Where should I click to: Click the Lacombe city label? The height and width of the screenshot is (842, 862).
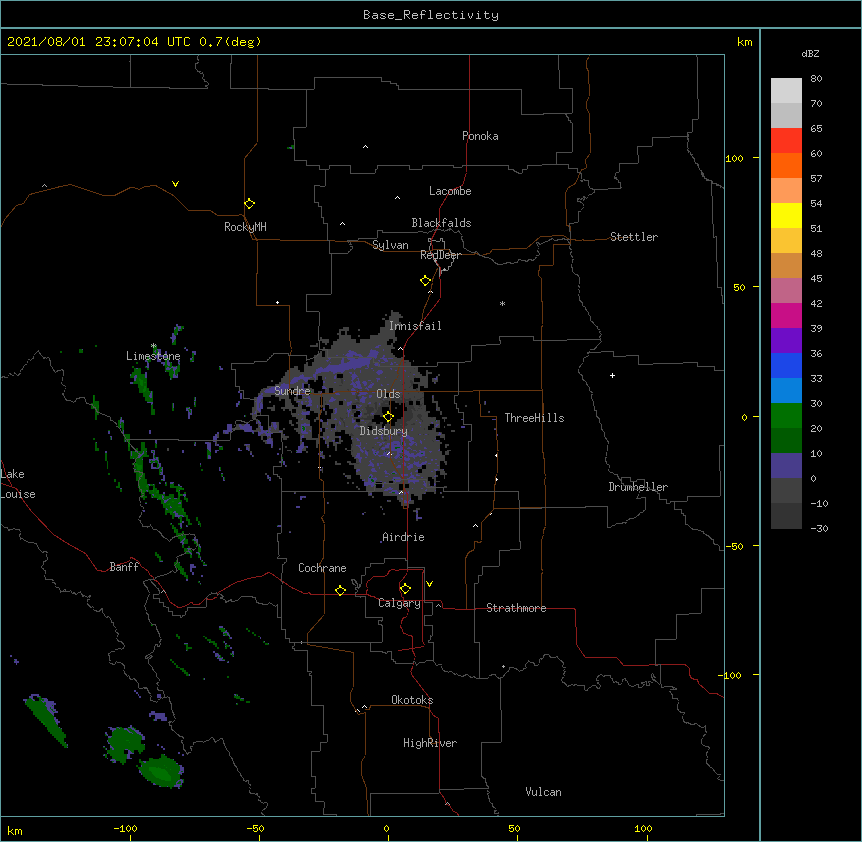click(450, 191)
